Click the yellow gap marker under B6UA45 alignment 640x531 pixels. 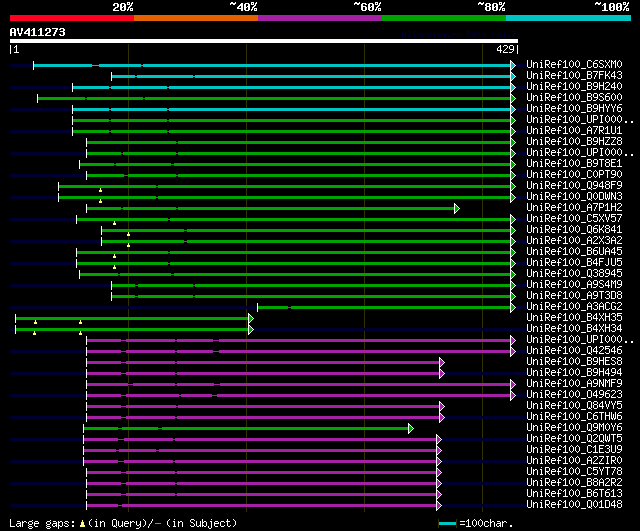point(114,256)
